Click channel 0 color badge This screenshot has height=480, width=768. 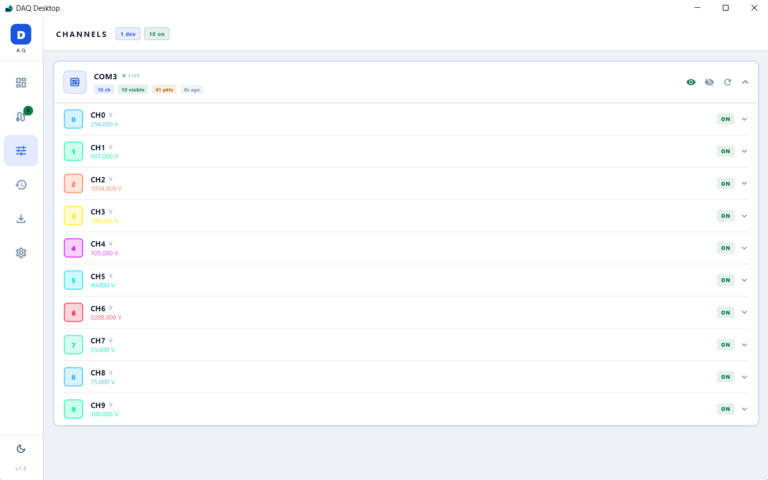(73, 119)
